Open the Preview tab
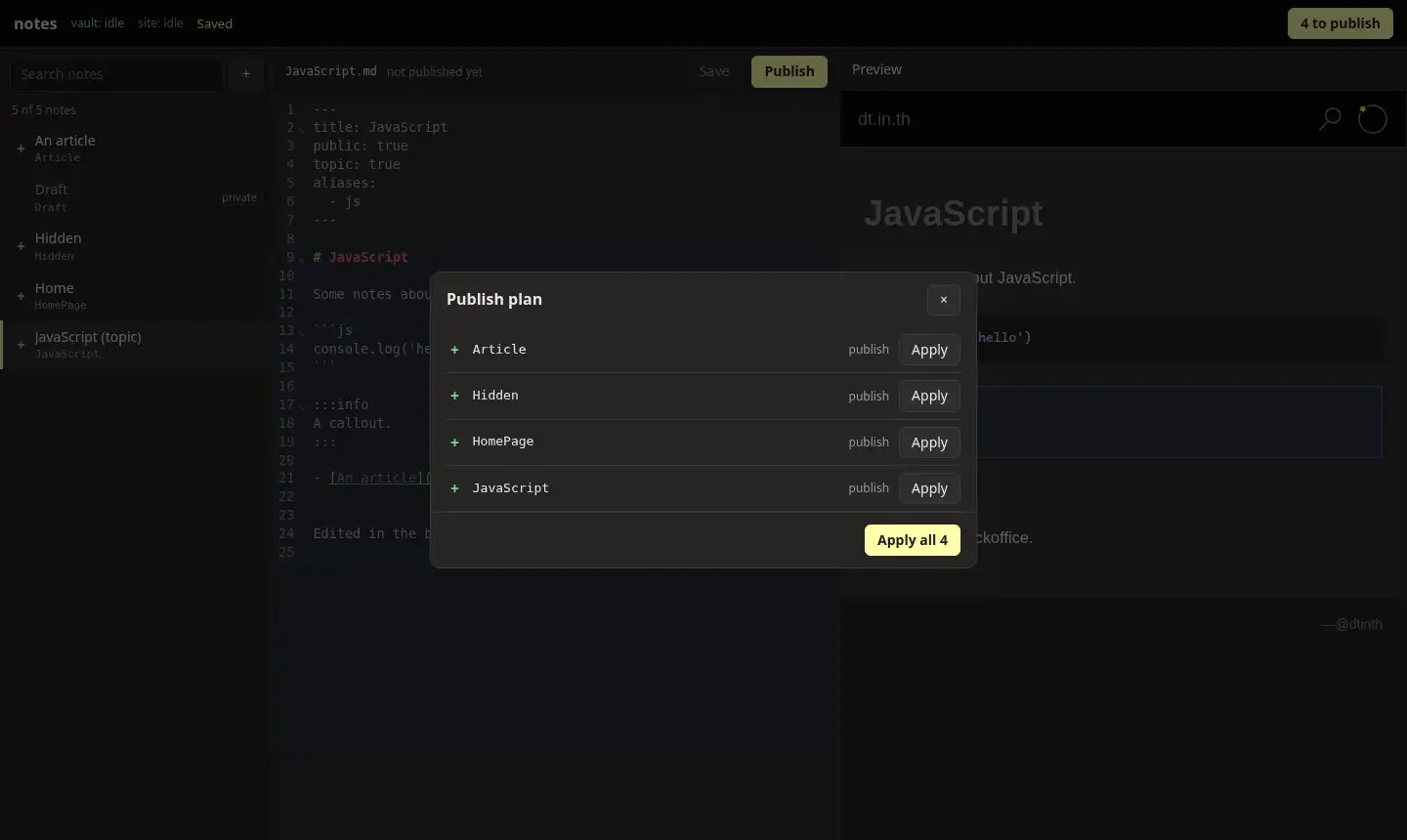 (x=876, y=69)
